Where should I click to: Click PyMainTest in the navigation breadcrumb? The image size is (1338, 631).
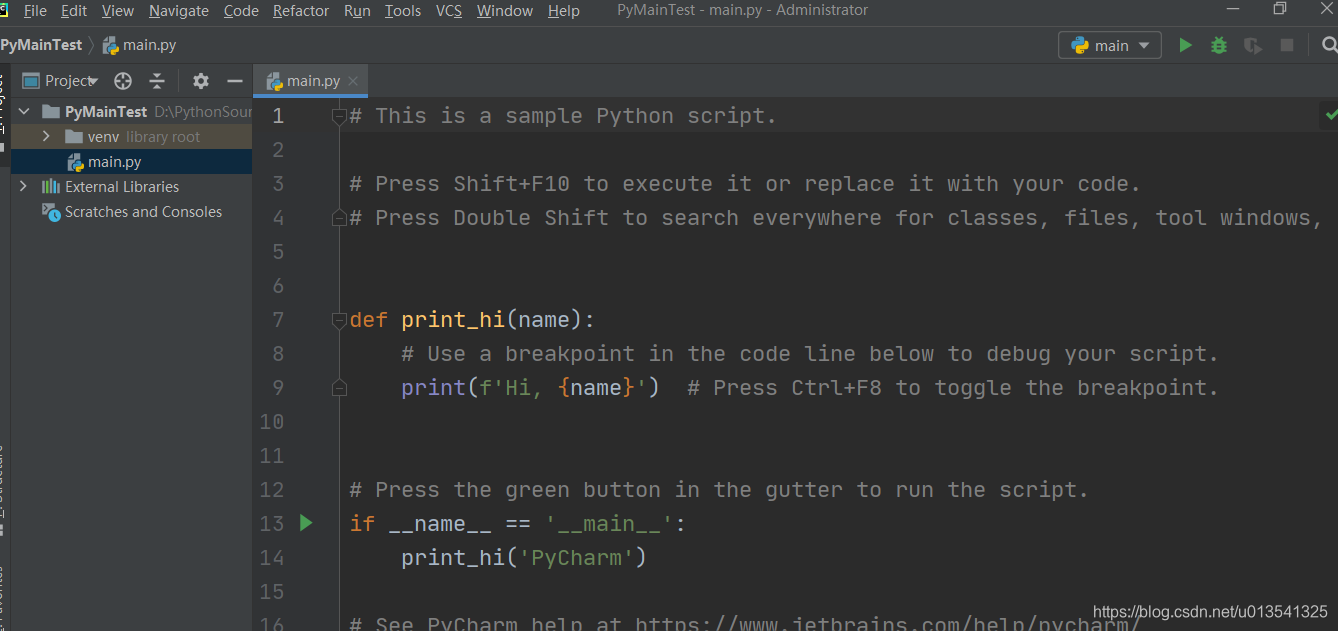point(41,45)
